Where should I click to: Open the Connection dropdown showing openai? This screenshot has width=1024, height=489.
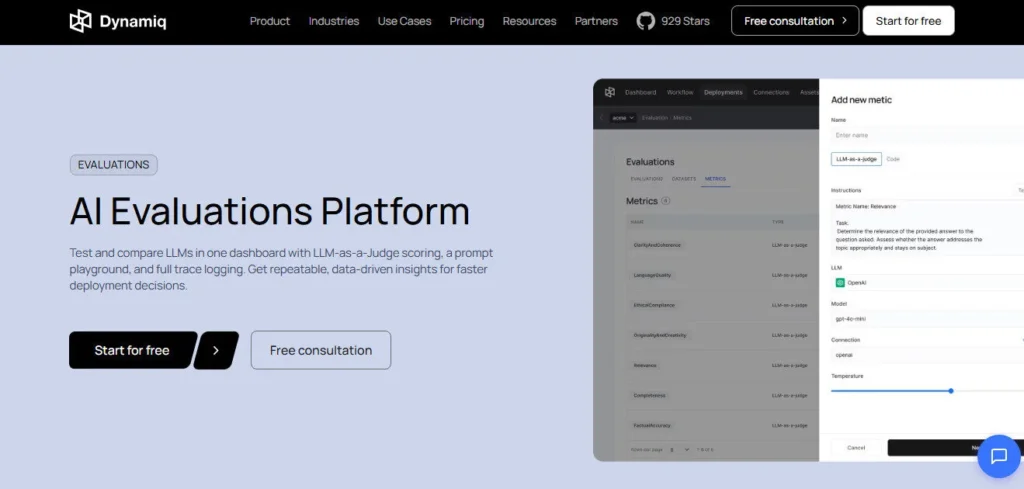927,355
